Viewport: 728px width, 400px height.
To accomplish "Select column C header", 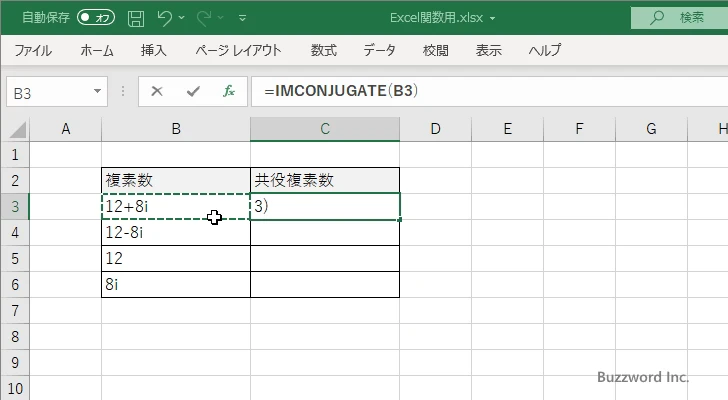I will pyautogui.click(x=325, y=129).
